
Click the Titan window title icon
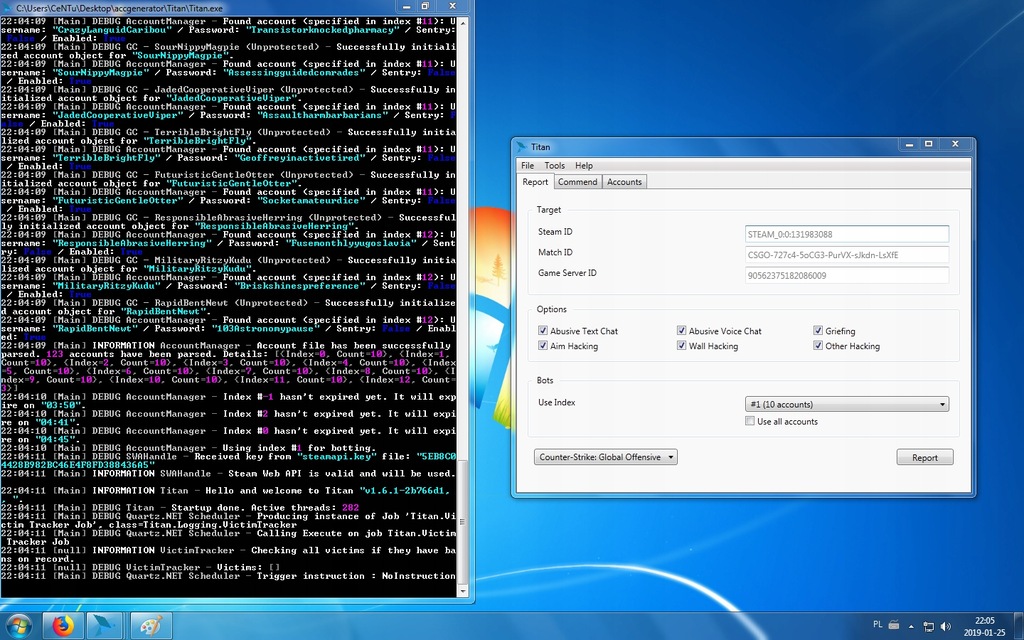[522, 146]
